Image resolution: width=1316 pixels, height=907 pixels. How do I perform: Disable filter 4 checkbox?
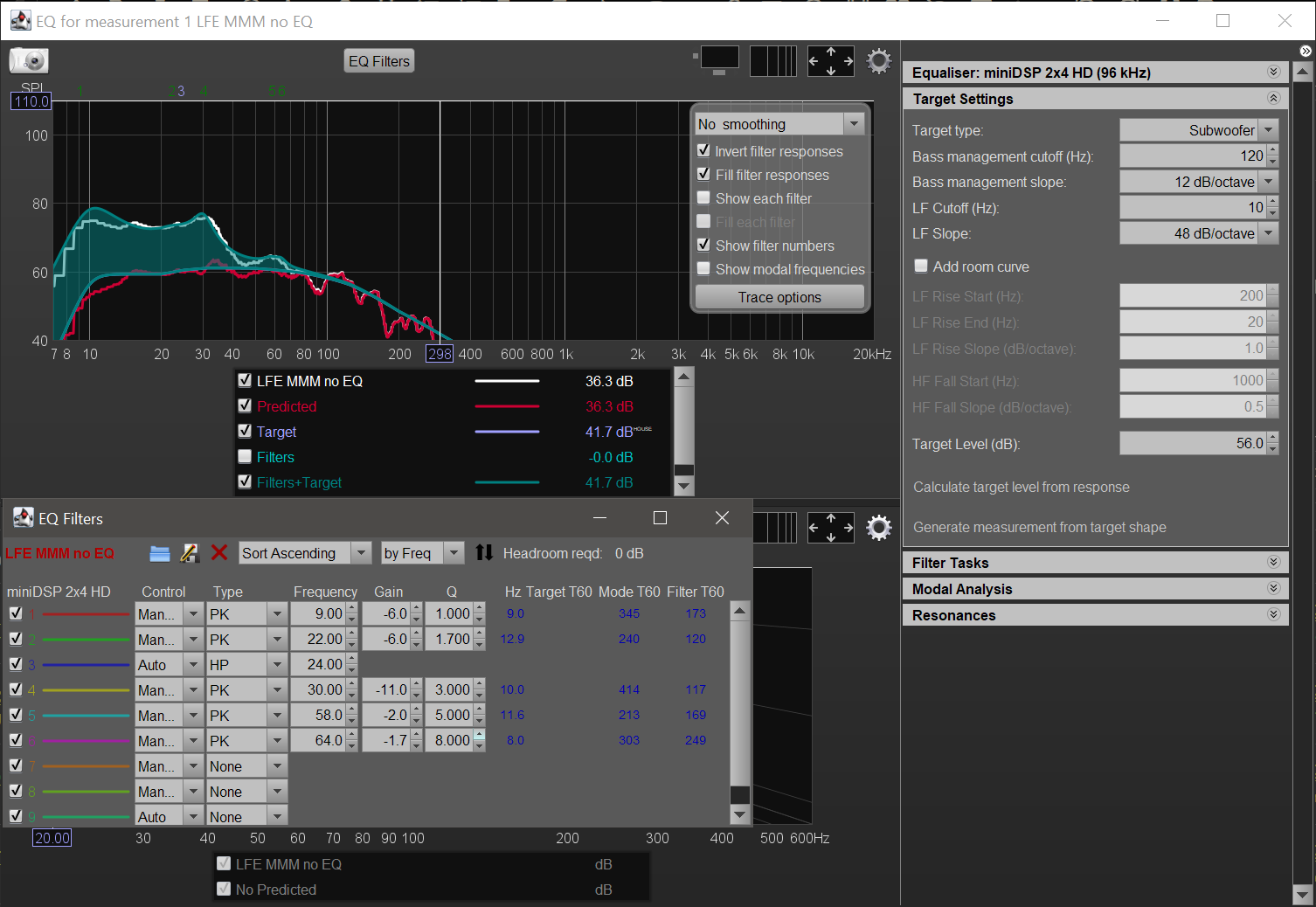coord(16,689)
